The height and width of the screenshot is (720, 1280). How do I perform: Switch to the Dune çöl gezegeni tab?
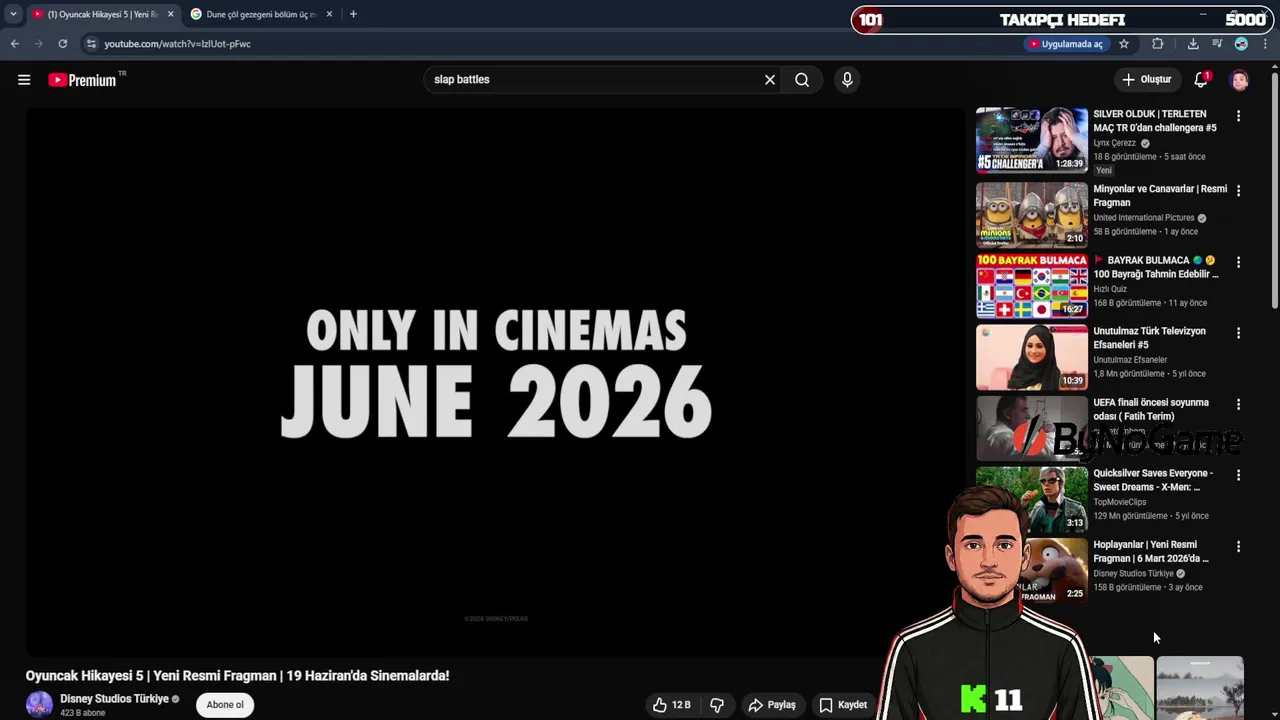pos(260,14)
